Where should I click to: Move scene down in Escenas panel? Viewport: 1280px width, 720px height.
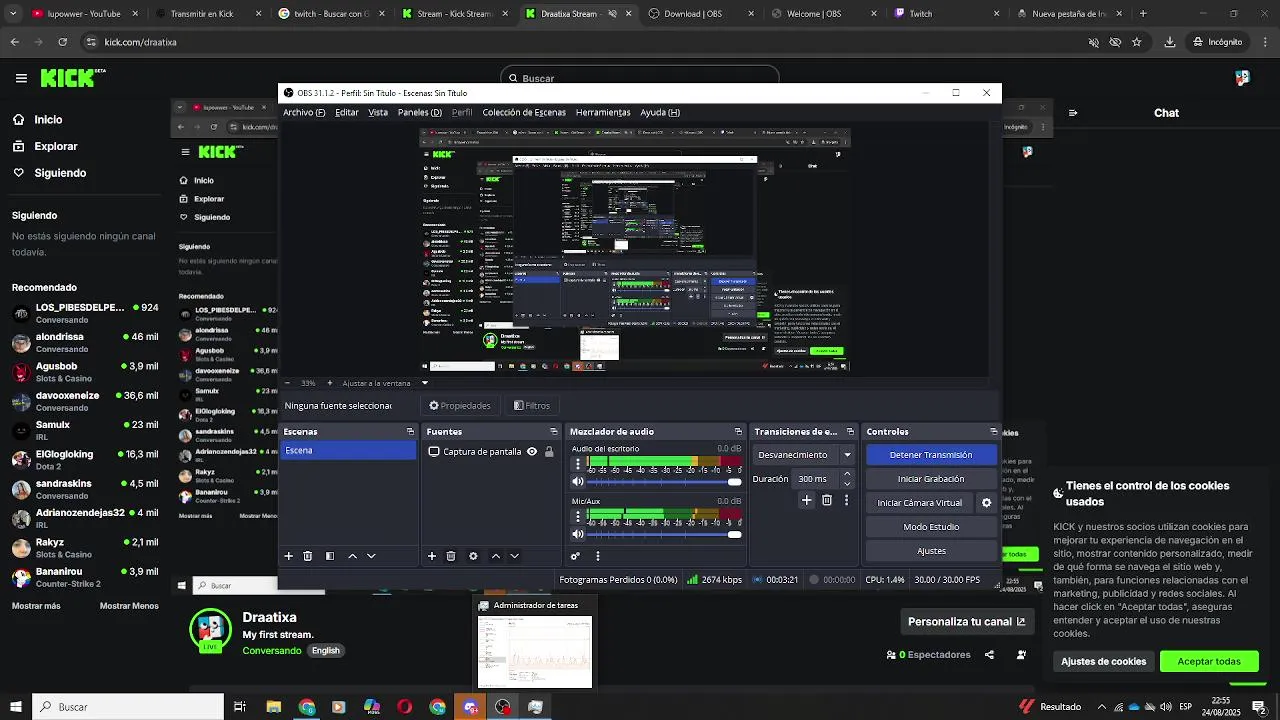click(371, 556)
